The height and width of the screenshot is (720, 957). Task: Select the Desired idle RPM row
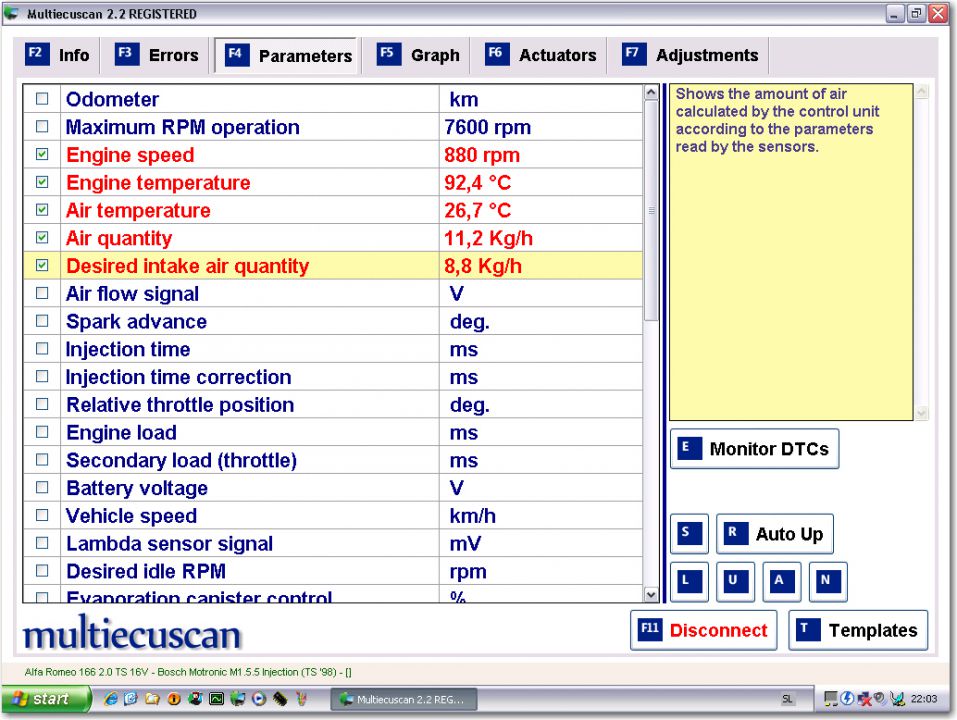pos(333,571)
